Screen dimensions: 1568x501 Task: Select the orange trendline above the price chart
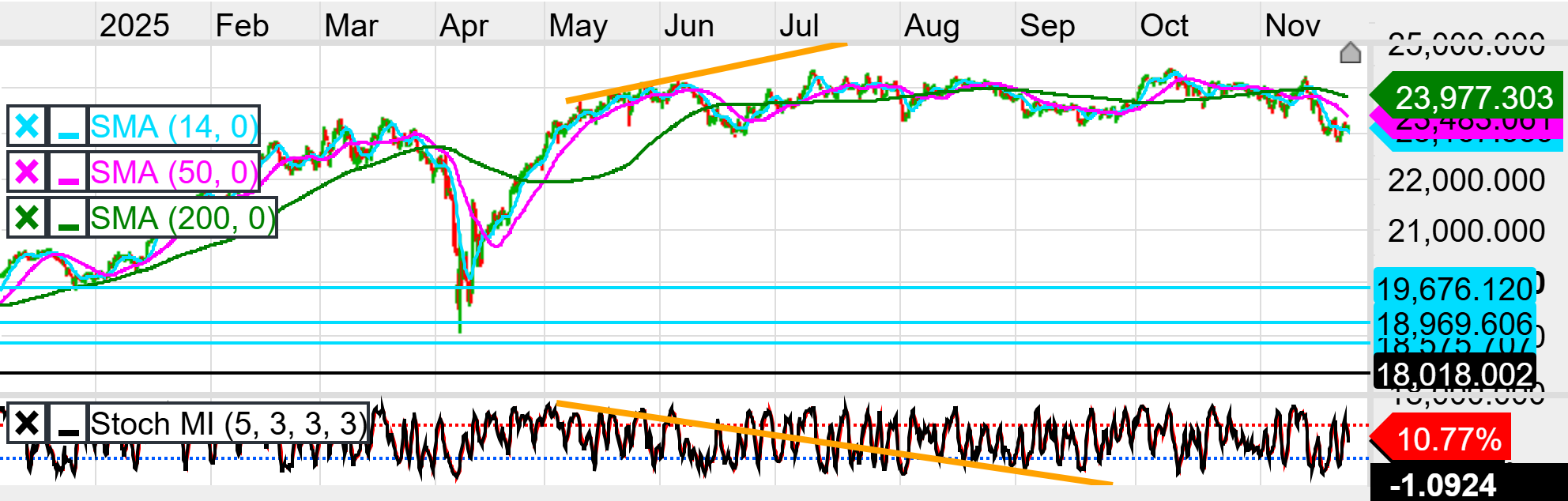[x=706, y=73]
